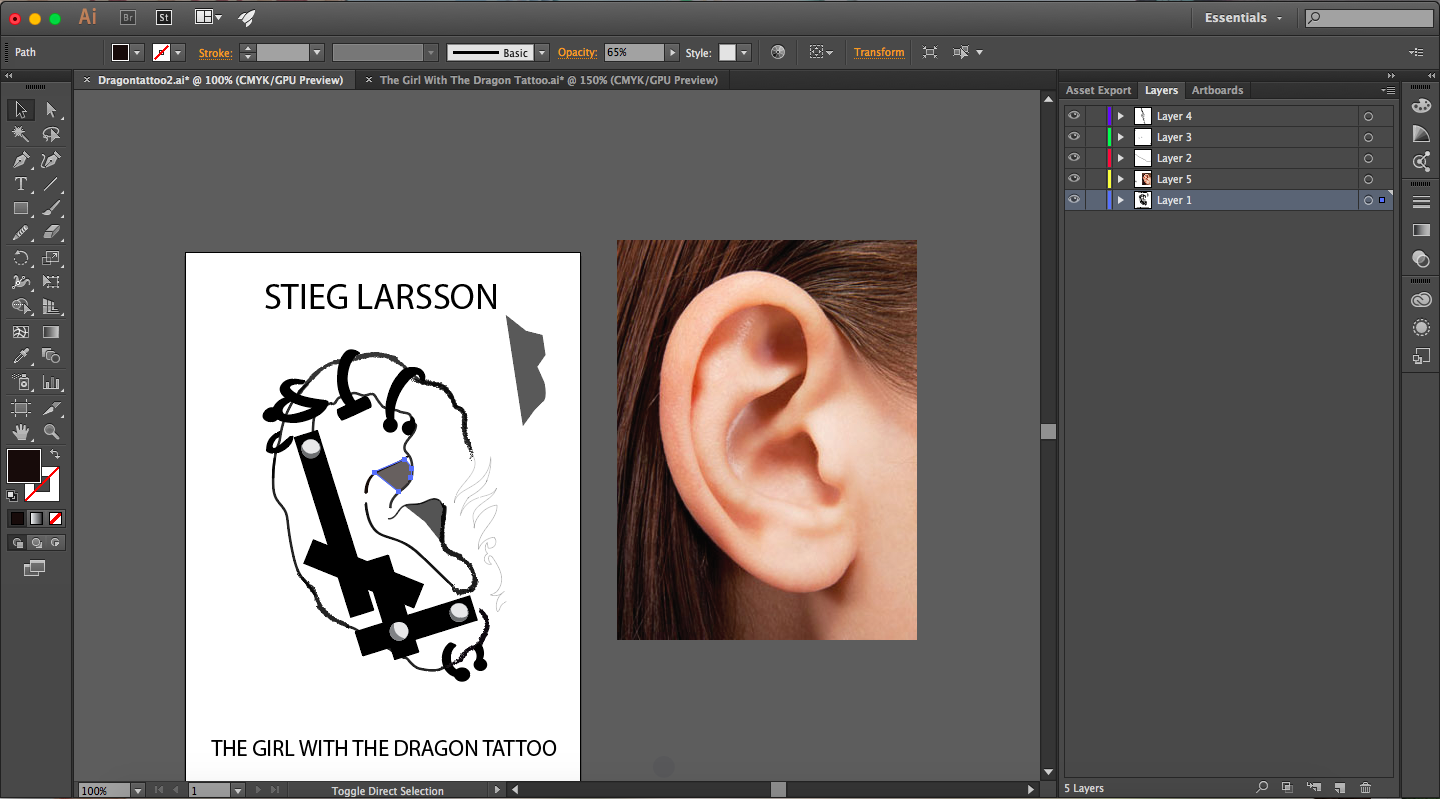Screen dimensions: 1440x799
Task: Select the Curvature tool
Action: [x=51, y=160]
